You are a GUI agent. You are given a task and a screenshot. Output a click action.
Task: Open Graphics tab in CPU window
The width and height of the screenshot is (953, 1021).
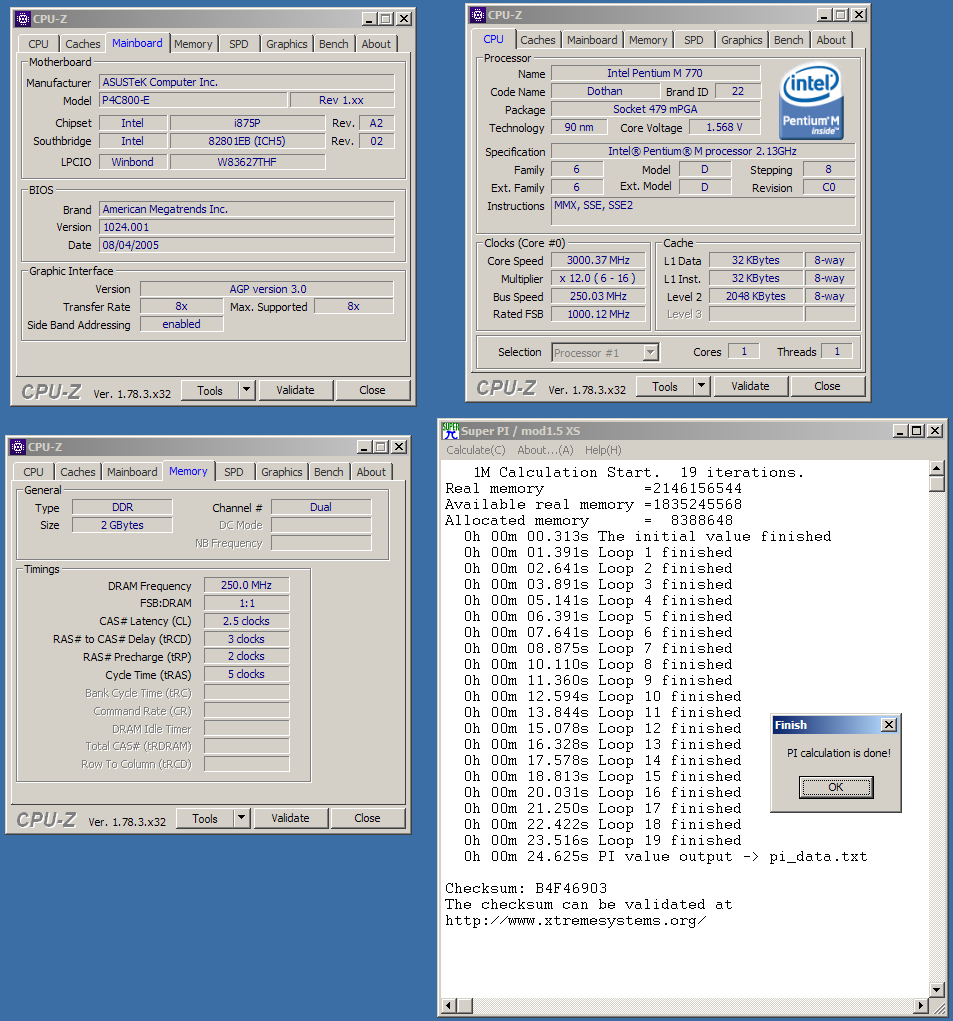[741, 40]
